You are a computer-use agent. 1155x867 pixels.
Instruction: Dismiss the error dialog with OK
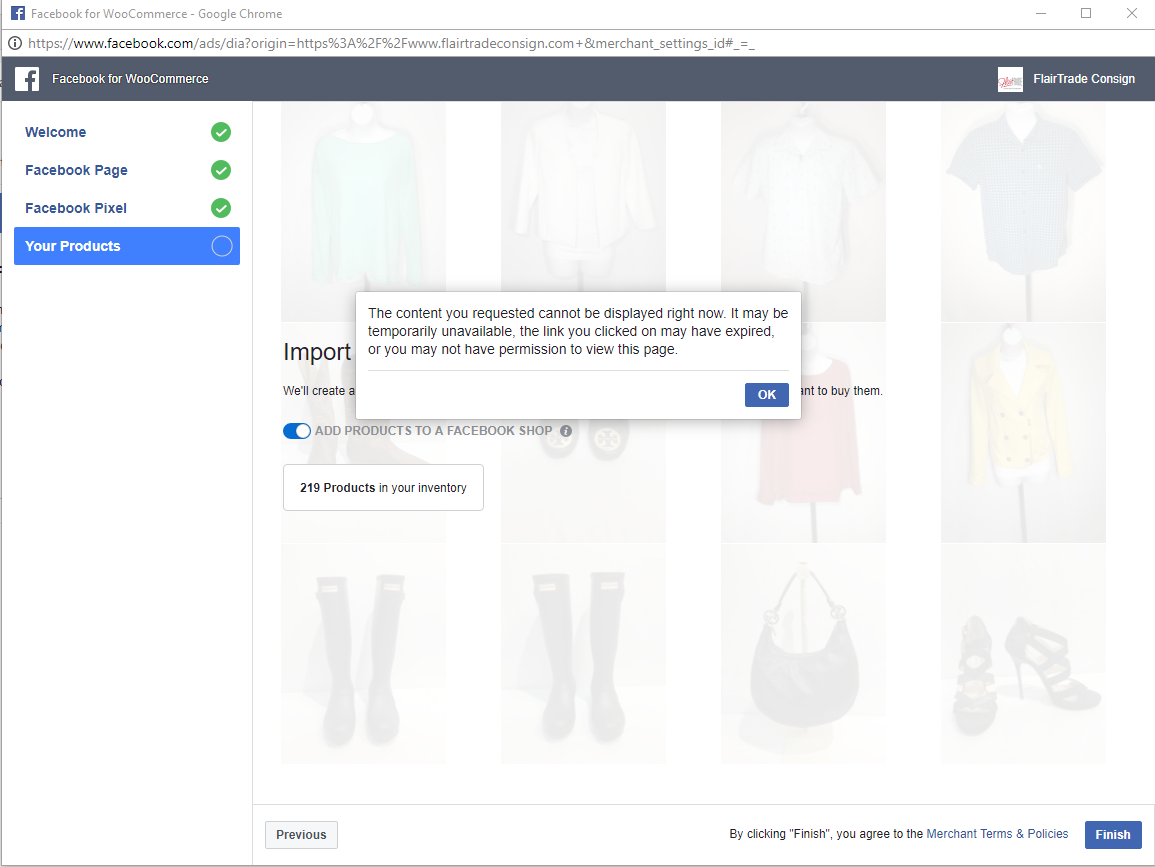point(767,395)
